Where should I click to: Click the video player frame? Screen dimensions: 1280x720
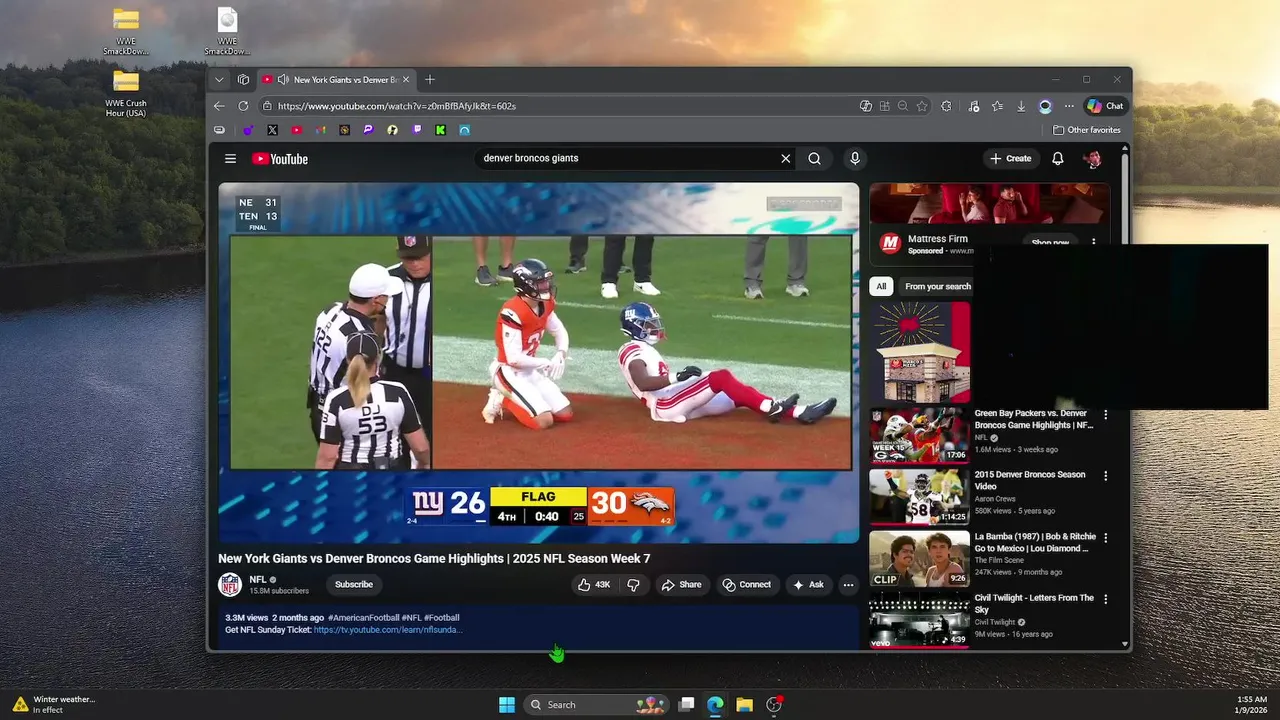(539, 363)
